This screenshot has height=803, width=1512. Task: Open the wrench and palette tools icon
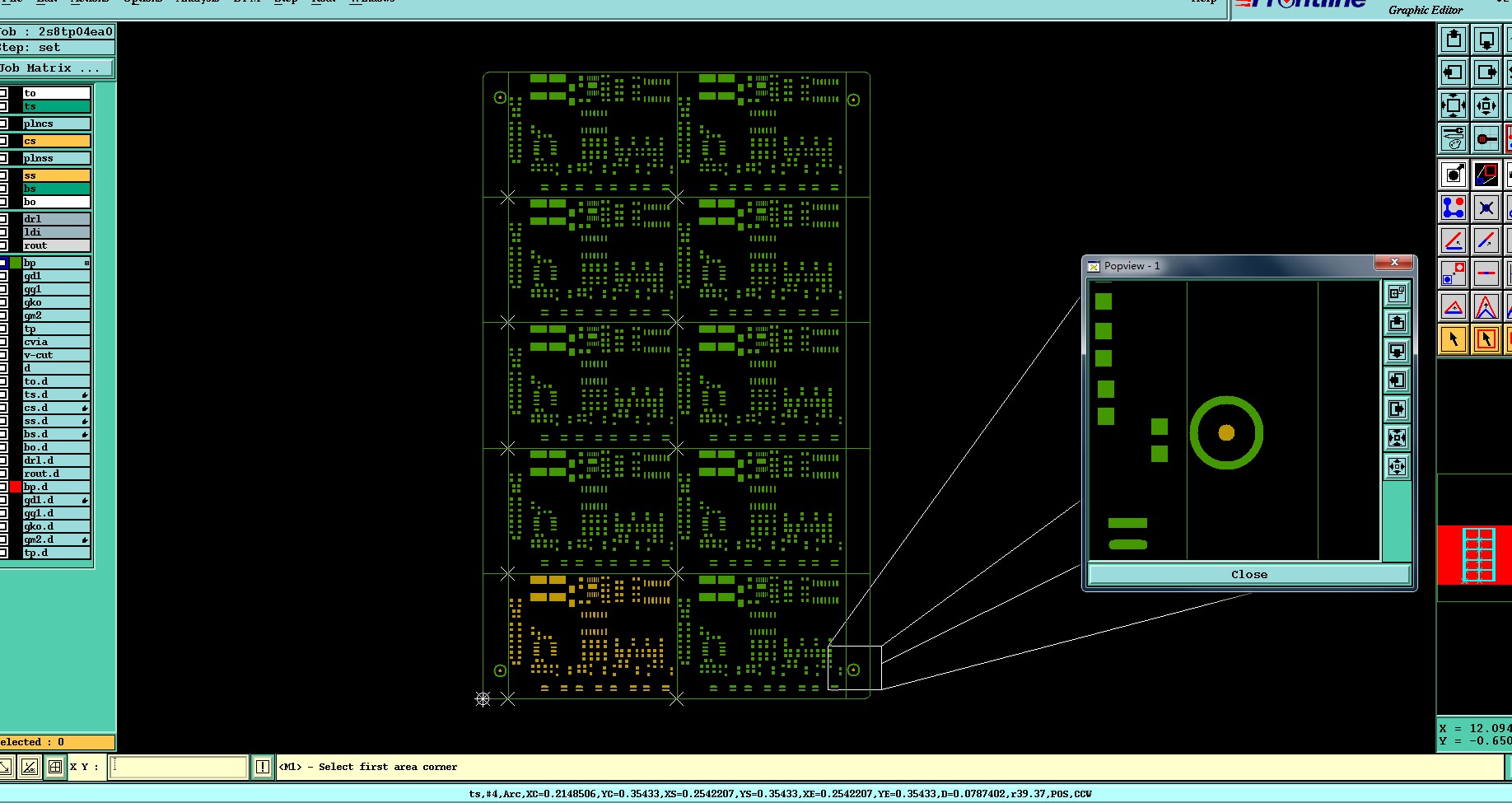pyautogui.click(x=1454, y=138)
